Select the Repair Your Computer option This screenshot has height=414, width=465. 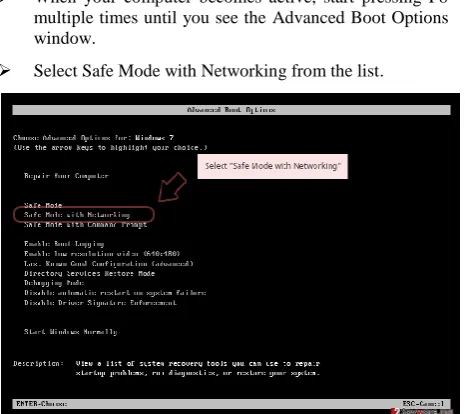pos(66,176)
